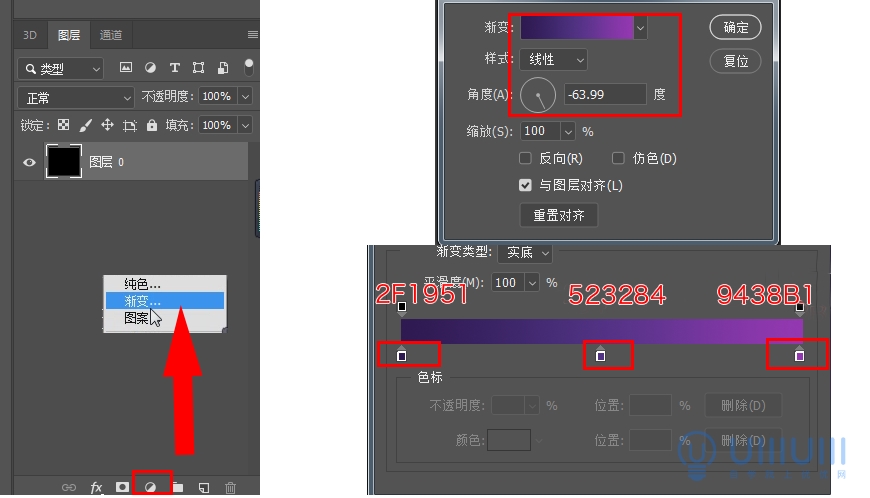
Task: Lock all padlock icon
Action: 151,125
